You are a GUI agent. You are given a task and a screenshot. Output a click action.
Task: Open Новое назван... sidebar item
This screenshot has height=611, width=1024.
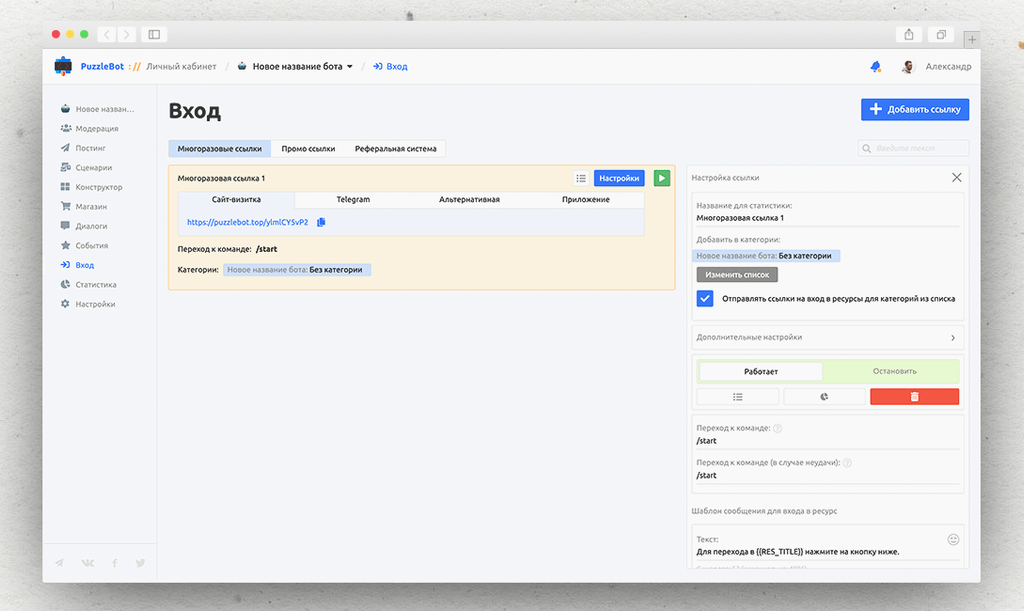click(97, 109)
